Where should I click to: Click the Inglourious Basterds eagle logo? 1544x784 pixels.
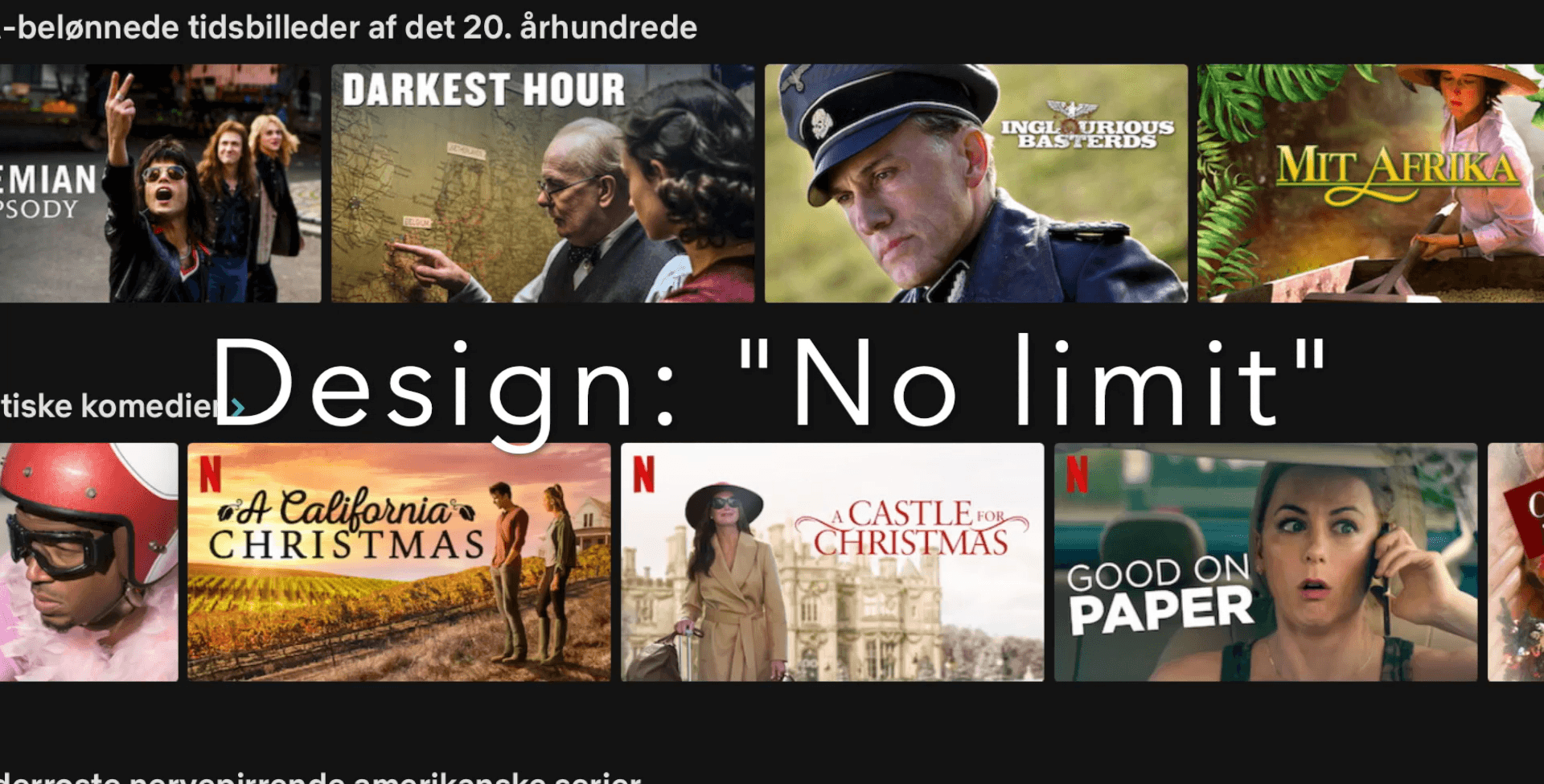coord(1072,110)
